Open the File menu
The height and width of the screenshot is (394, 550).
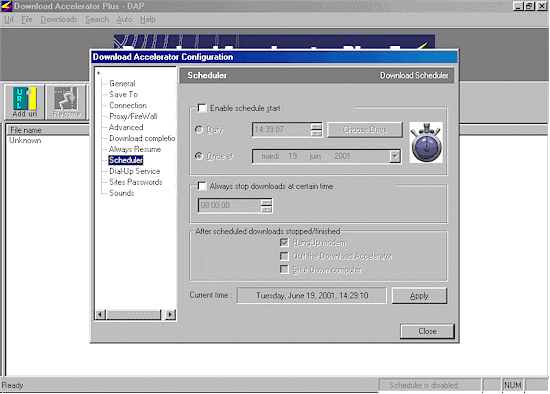(x=27, y=20)
